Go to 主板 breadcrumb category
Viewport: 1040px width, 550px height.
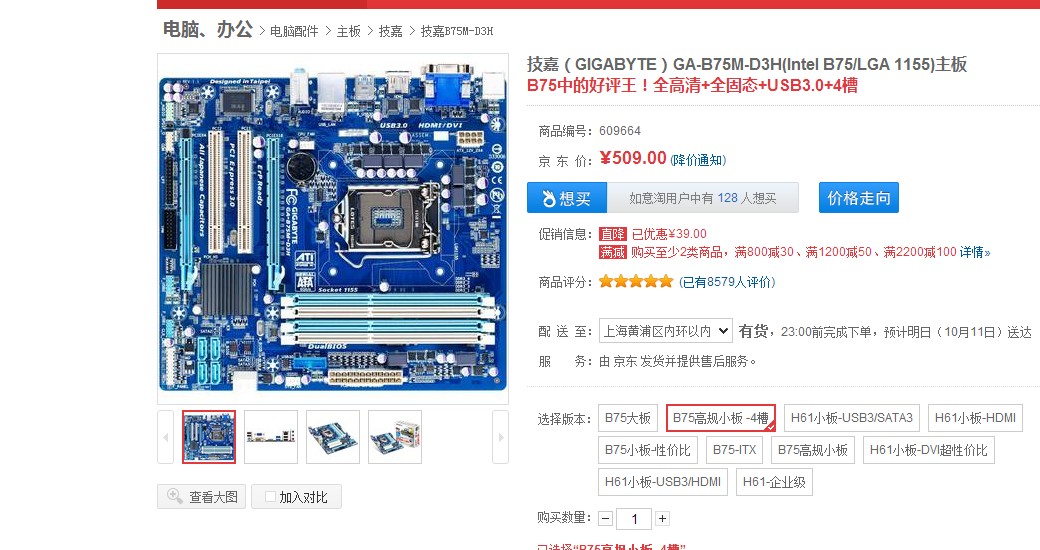348,31
